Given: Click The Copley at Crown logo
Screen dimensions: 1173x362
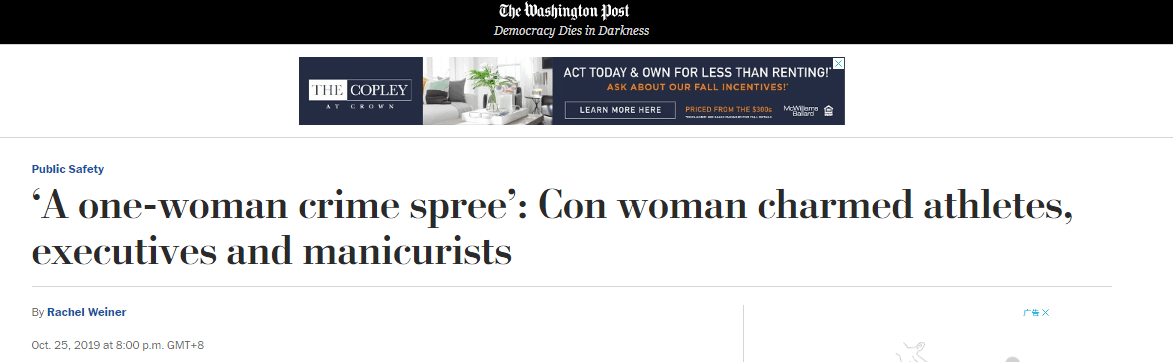Looking at the screenshot, I should tap(361, 91).
